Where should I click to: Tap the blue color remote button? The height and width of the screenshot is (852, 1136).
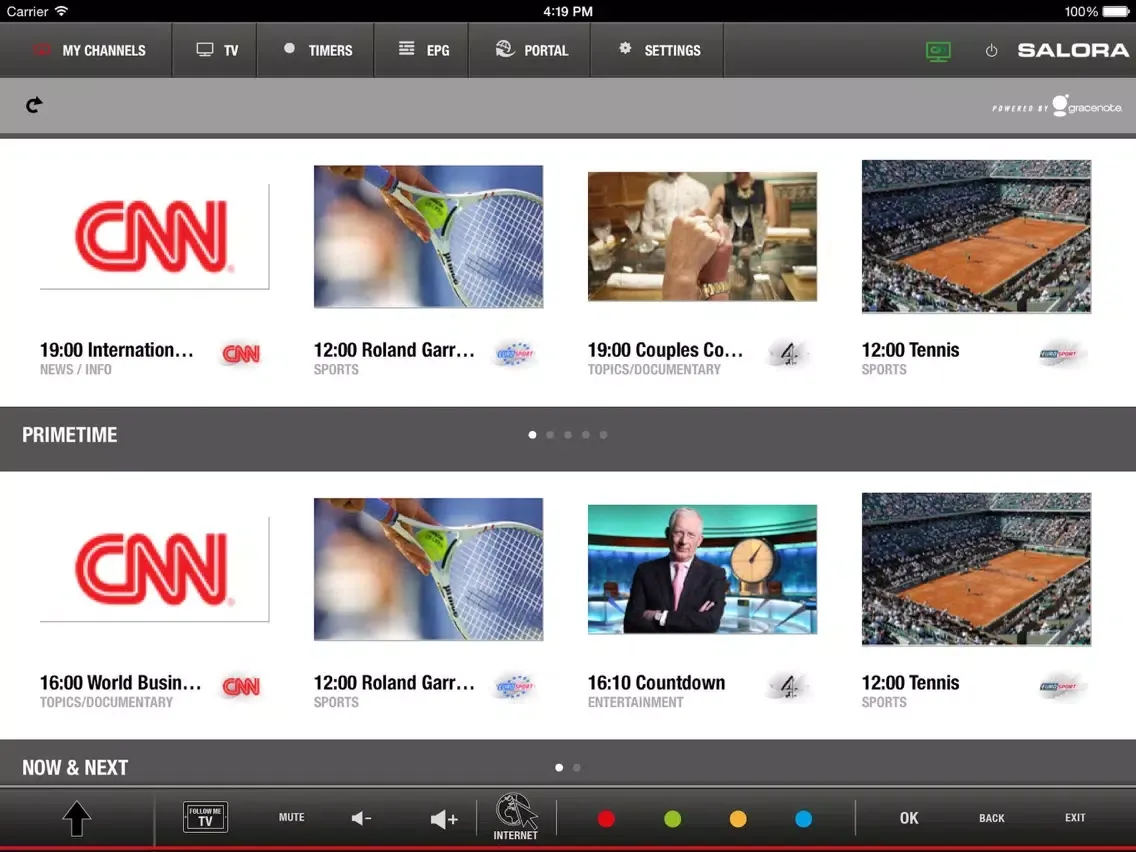(803, 819)
